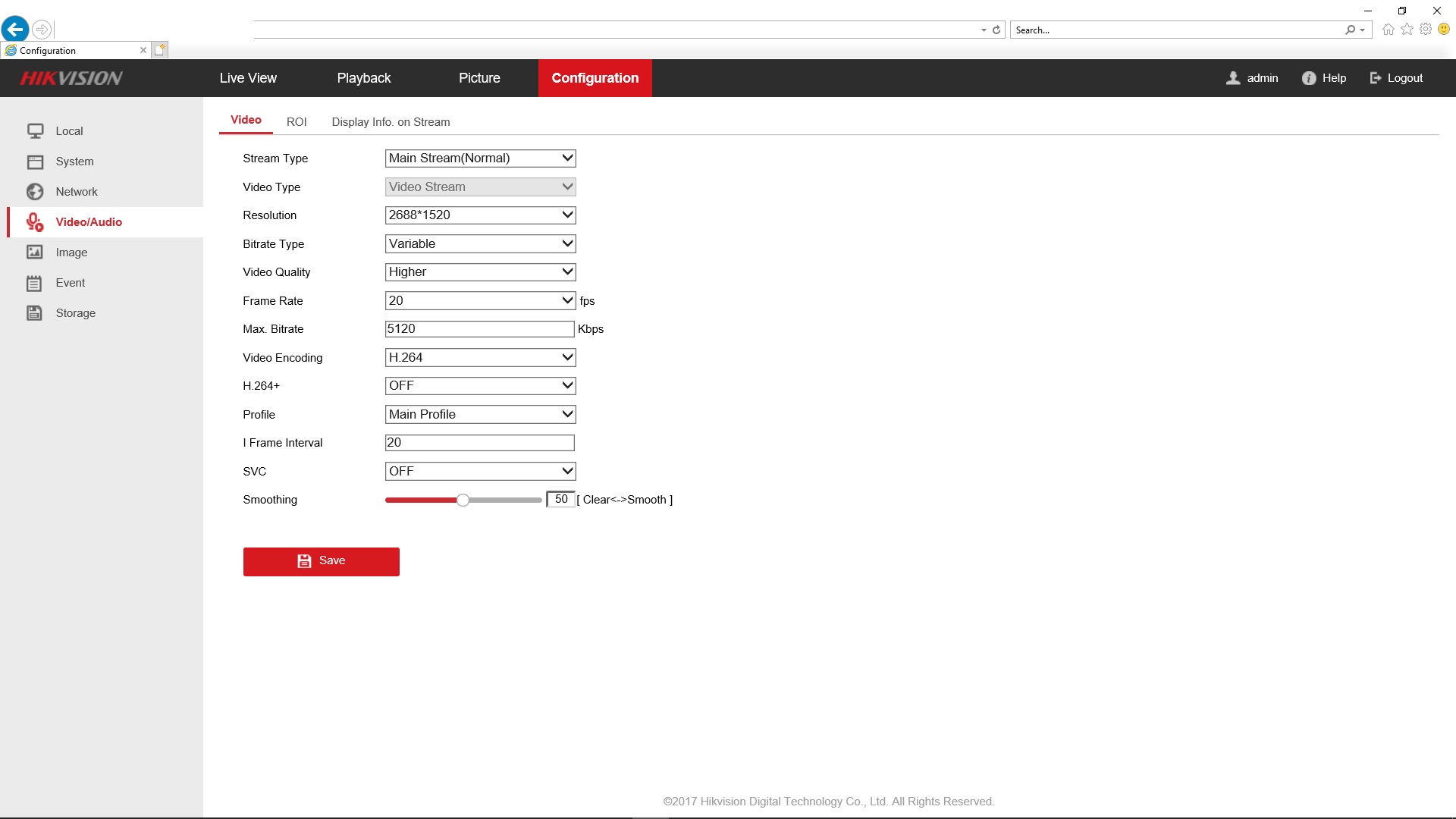Expand the H.264+ dropdown
The width and height of the screenshot is (1456, 819).
pos(480,386)
